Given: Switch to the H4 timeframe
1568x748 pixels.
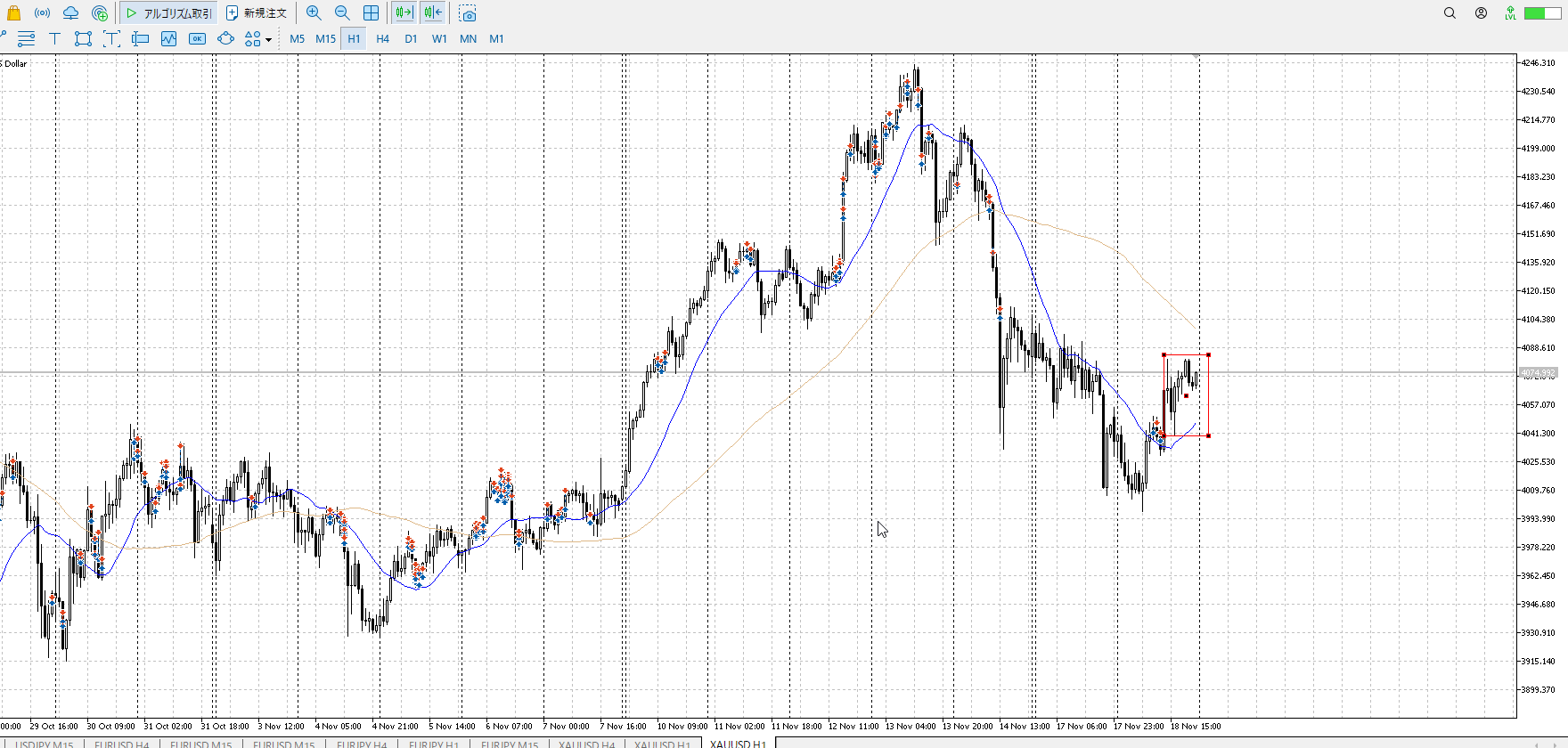Looking at the screenshot, I should pyautogui.click(x=382, y=38).
